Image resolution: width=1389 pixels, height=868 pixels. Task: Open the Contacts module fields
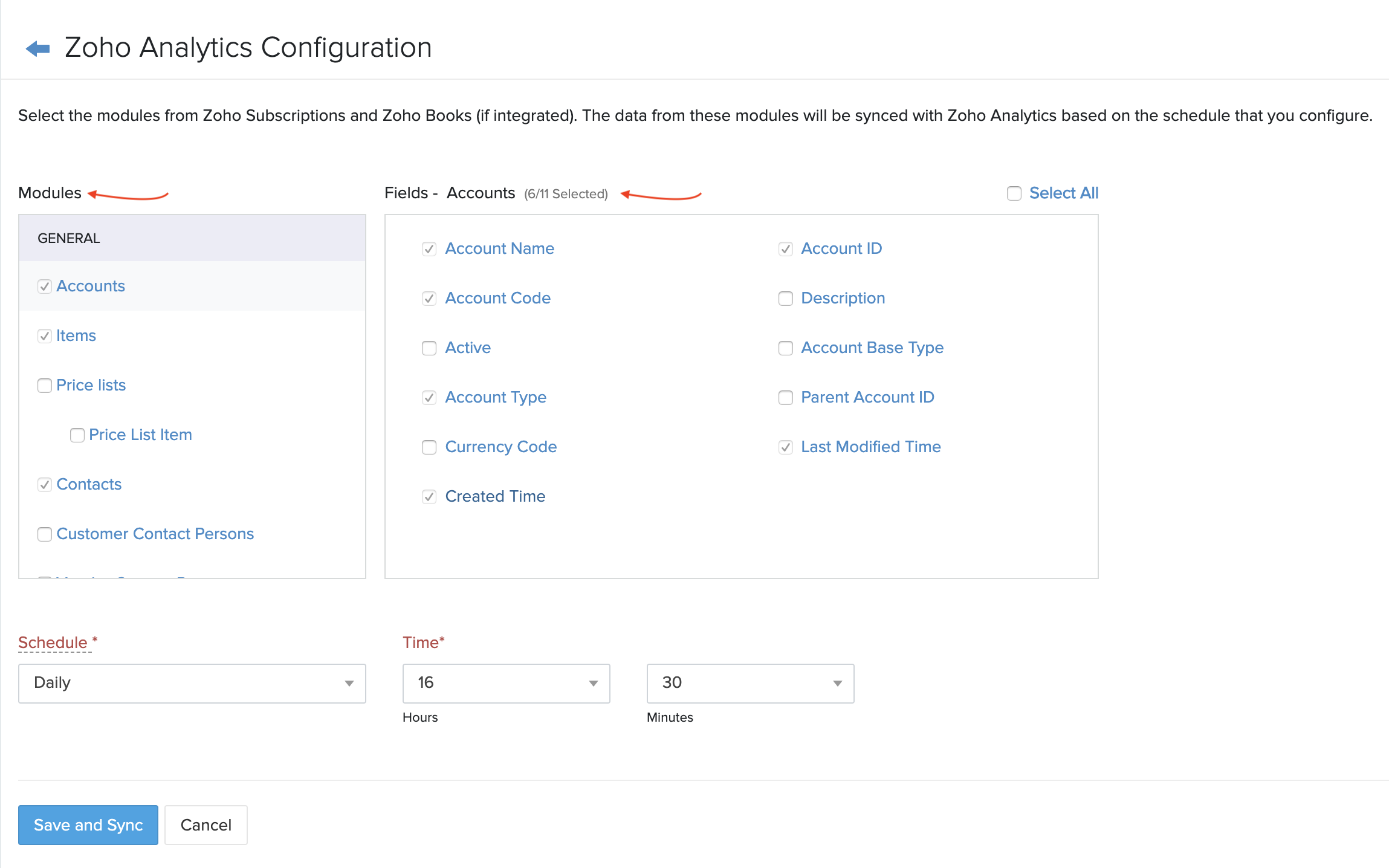[x=89, y=484]
